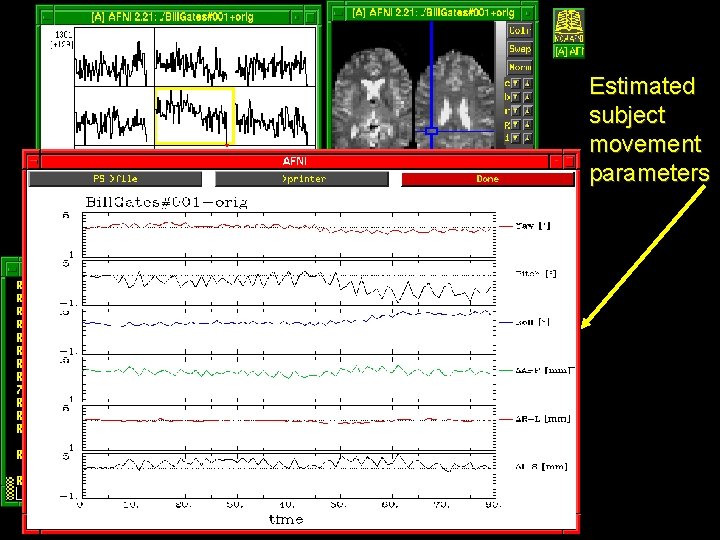Maximize the graph window
This screenshot has height=540, width=720.
point(311,17)
